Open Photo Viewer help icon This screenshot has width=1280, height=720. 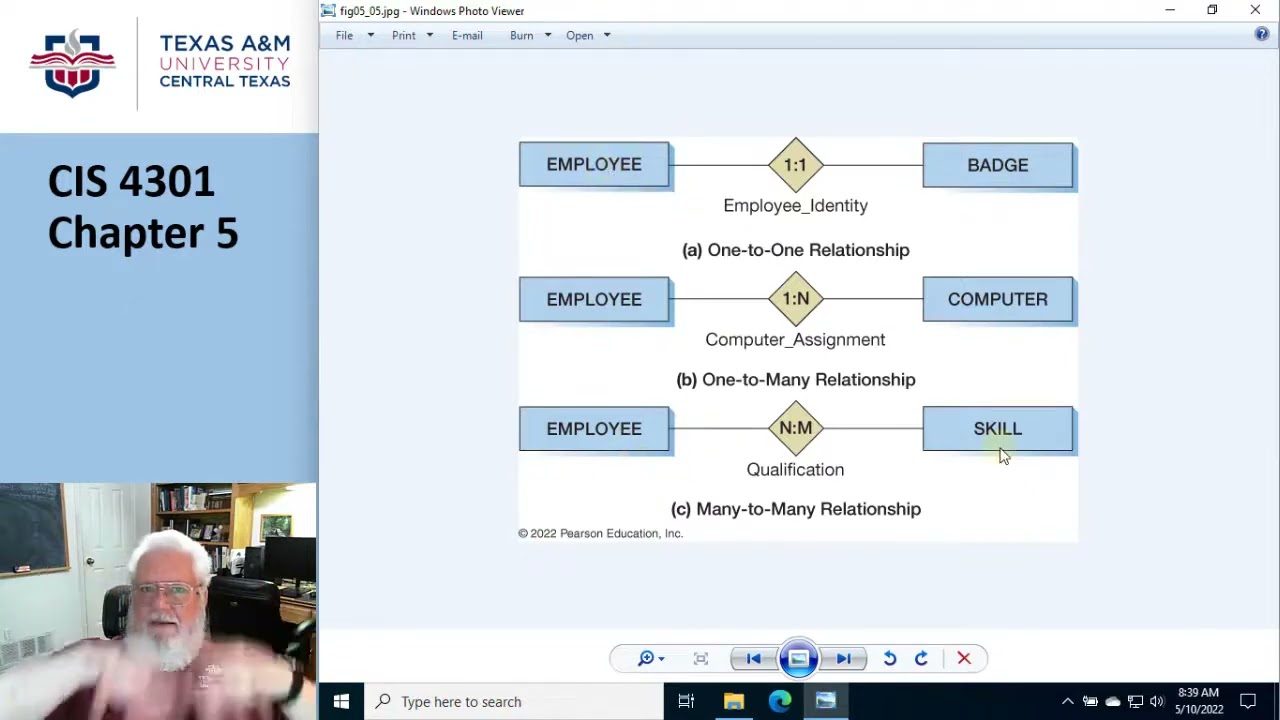tap(1262, 34)
